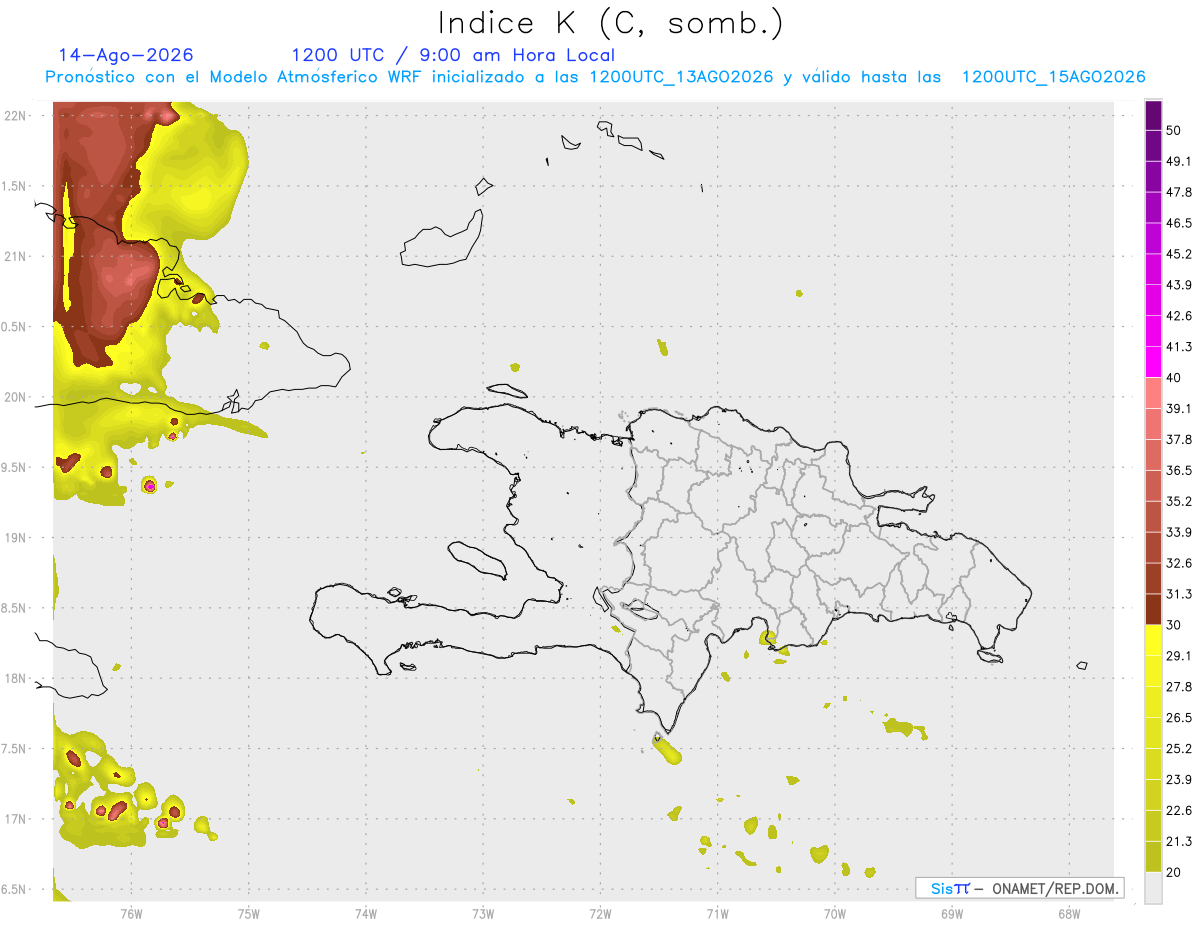The width and height of the screenshot is (1200, 927).
Task: Select the colorbar value "25.2"
Action: [1179, 748]
